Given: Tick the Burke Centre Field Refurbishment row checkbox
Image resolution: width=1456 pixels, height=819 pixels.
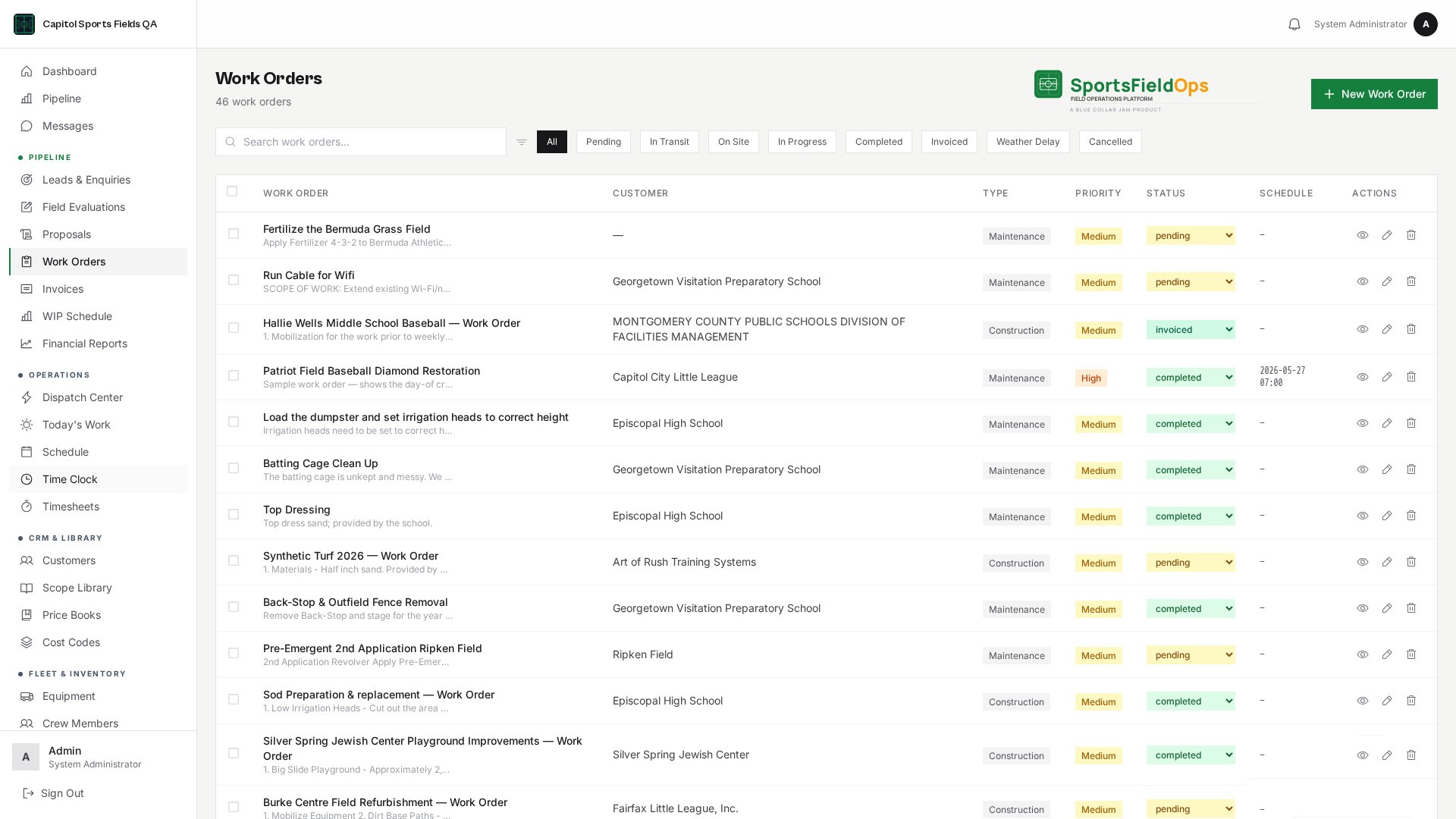Looking at the screenshot, I should (234, 808).
